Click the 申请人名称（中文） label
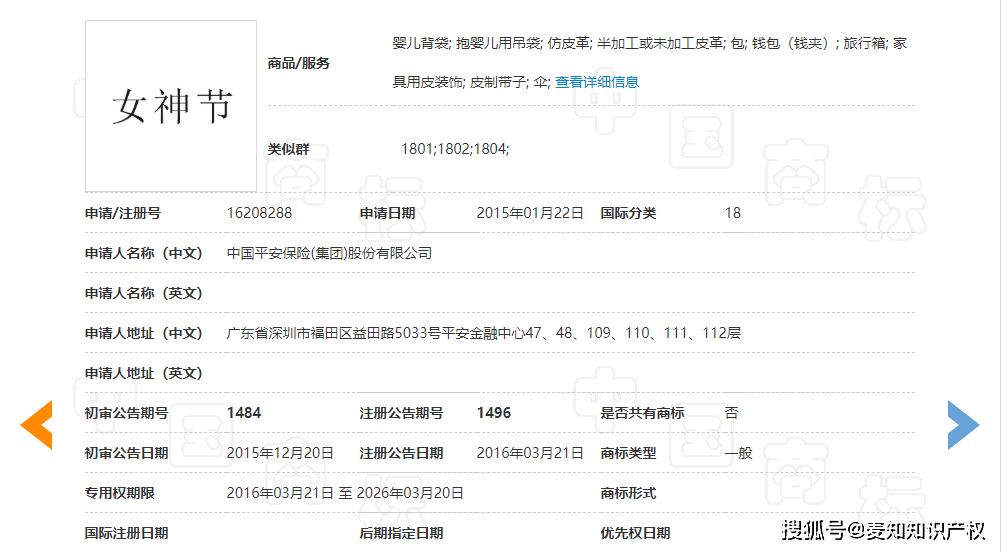Image resolution: width=1008 pixels, height=552 pixels. click(x=144, y=253)
